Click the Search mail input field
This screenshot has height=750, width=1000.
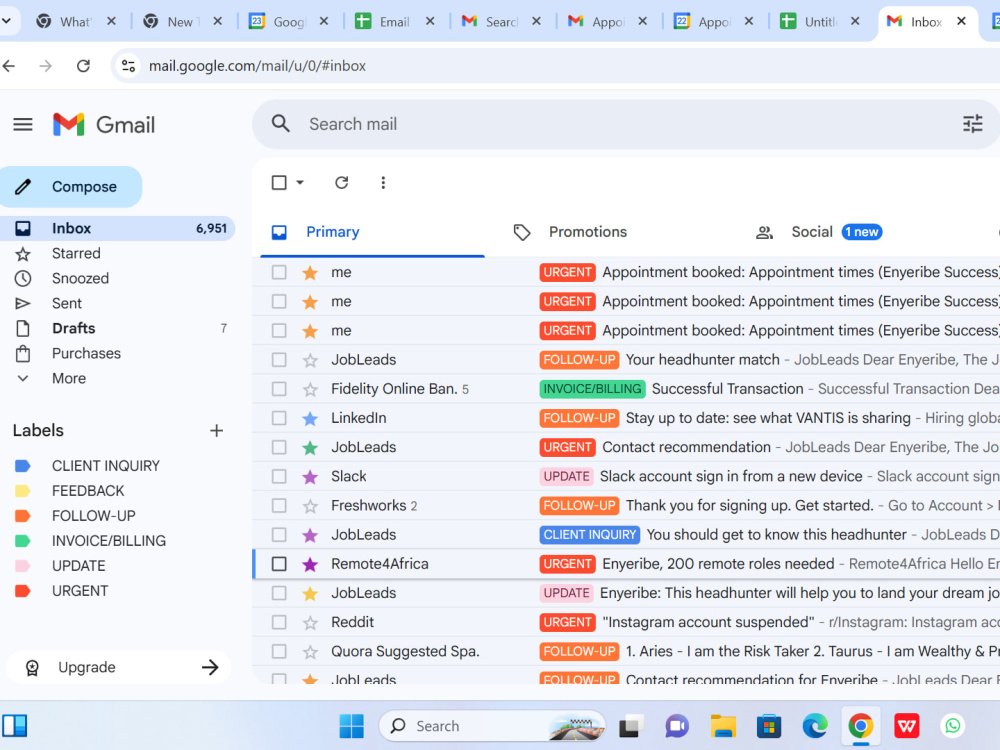628,124
